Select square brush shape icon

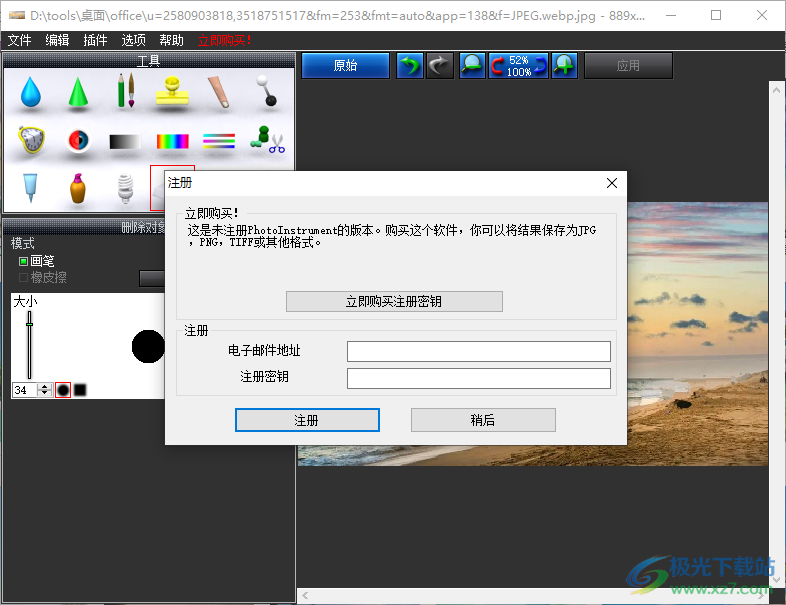[x=80, y=389]
